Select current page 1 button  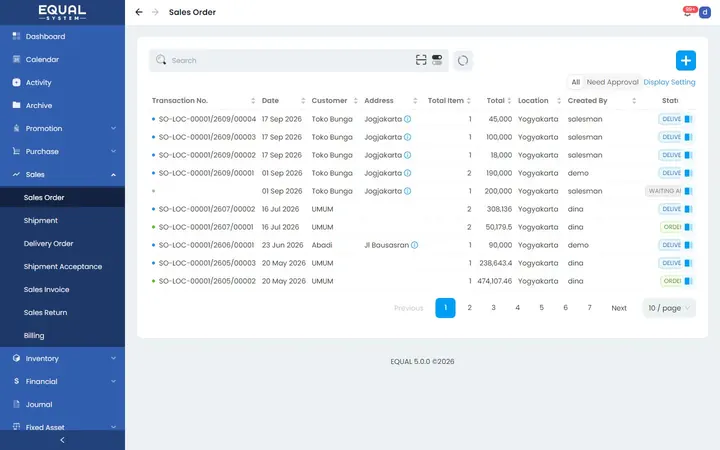coord(445,308)
